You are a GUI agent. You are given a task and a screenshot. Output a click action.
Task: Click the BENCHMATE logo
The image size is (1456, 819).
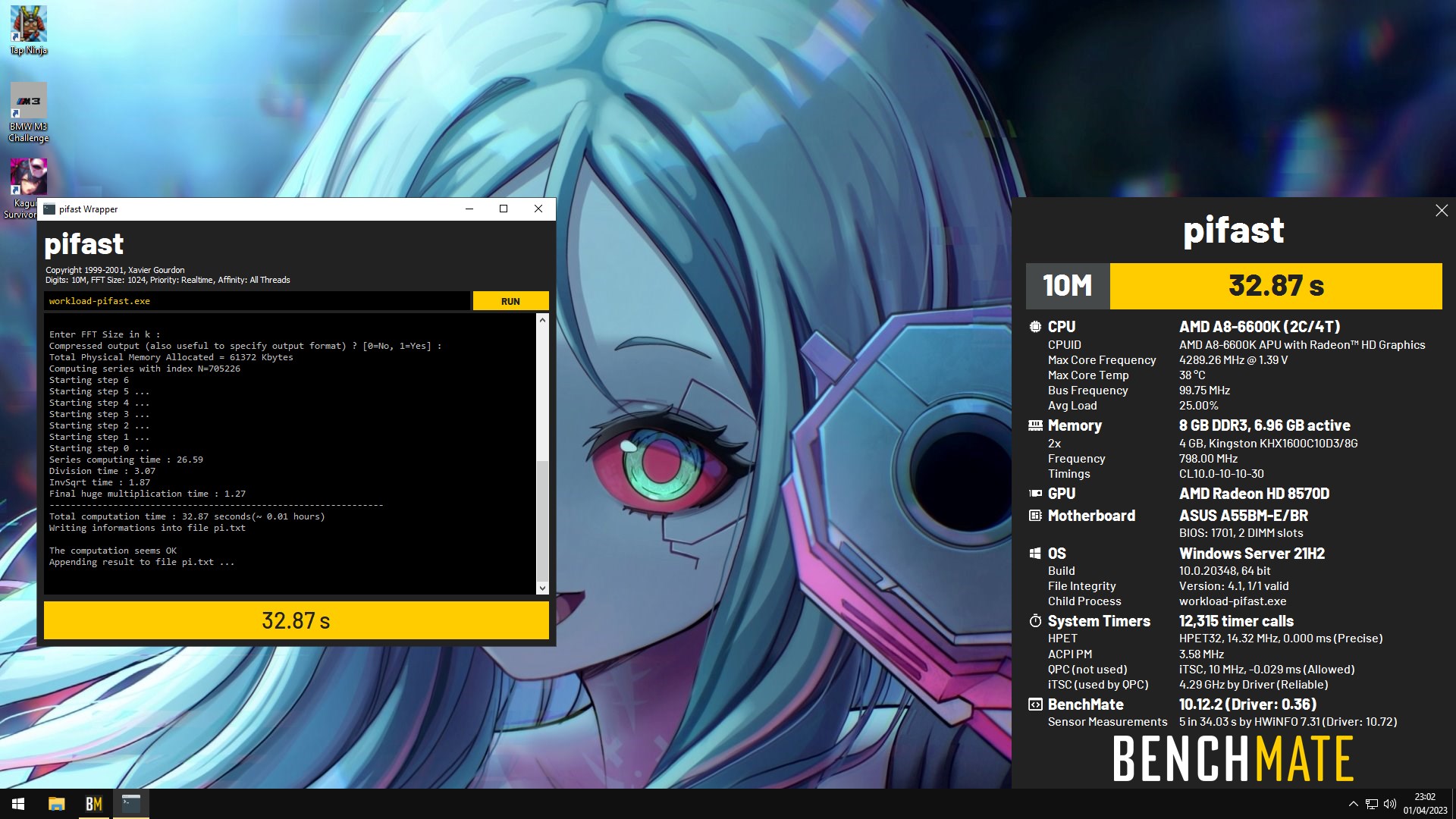tap(1233, 758)
